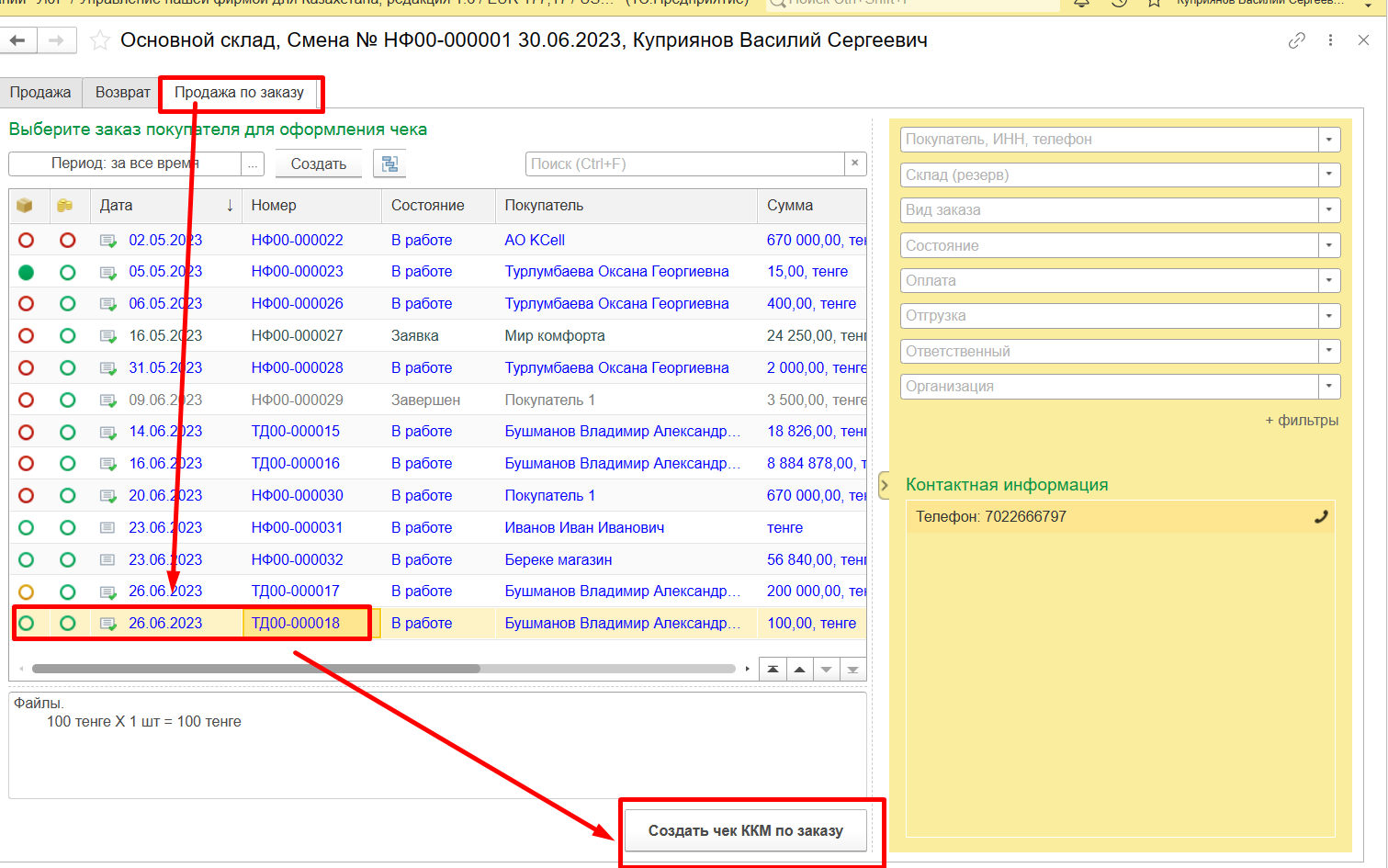Clear the search field with X button
Screen dimensions: 1388x868
pyautogui.click(x=855, y=163)
